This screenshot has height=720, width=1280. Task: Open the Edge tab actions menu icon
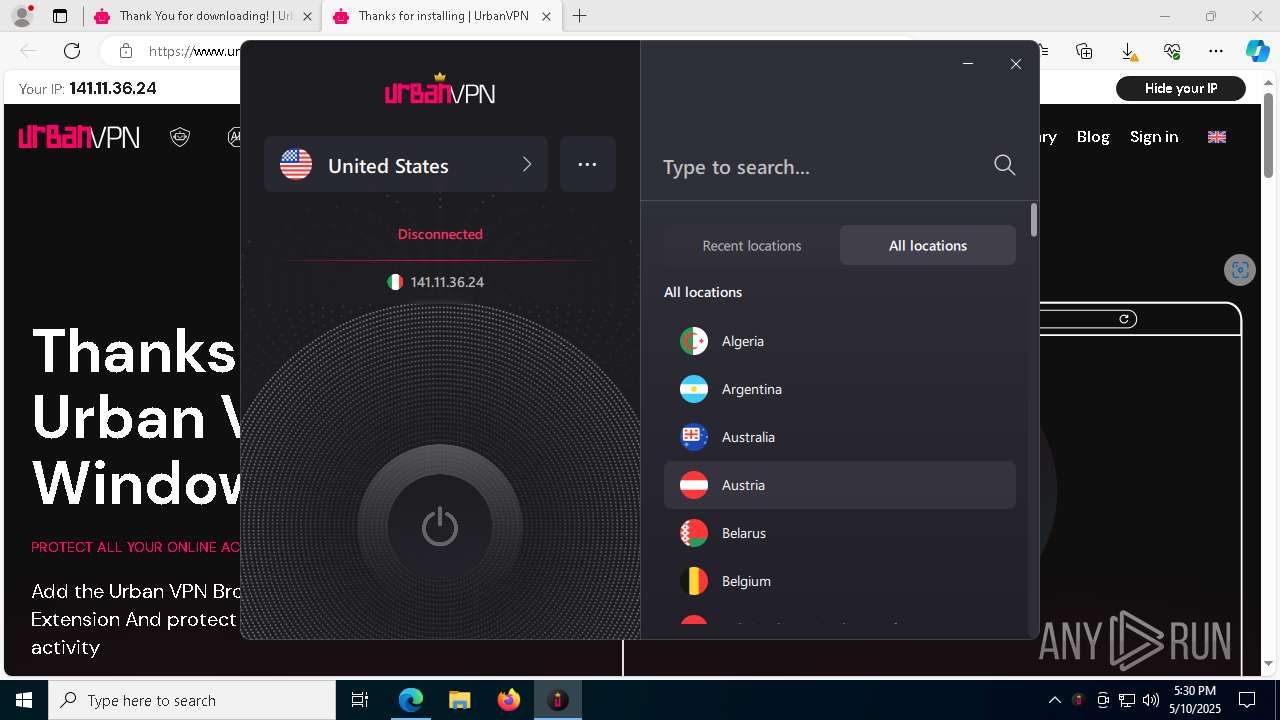[60, 16]
